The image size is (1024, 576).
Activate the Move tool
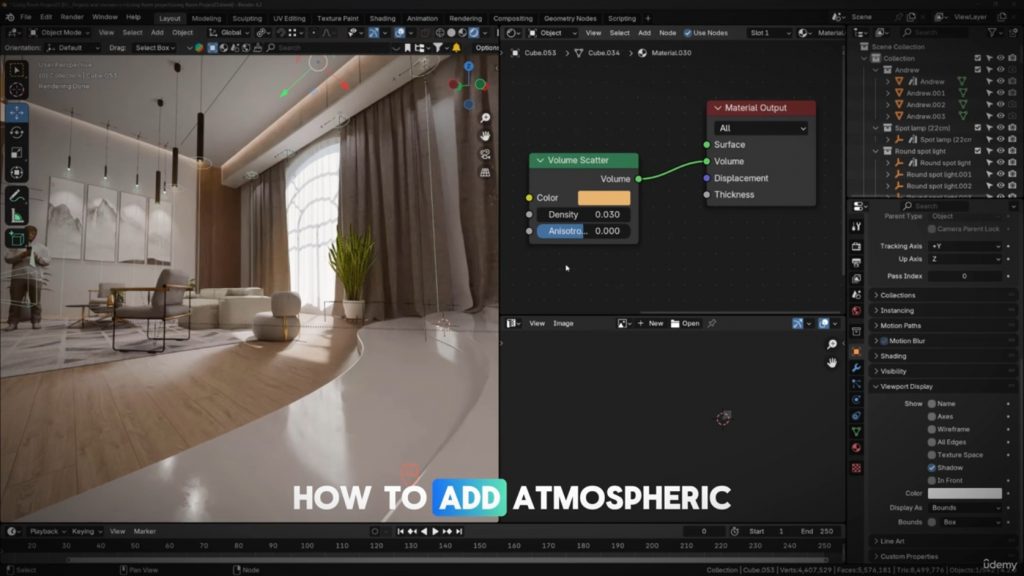[16, 112]
